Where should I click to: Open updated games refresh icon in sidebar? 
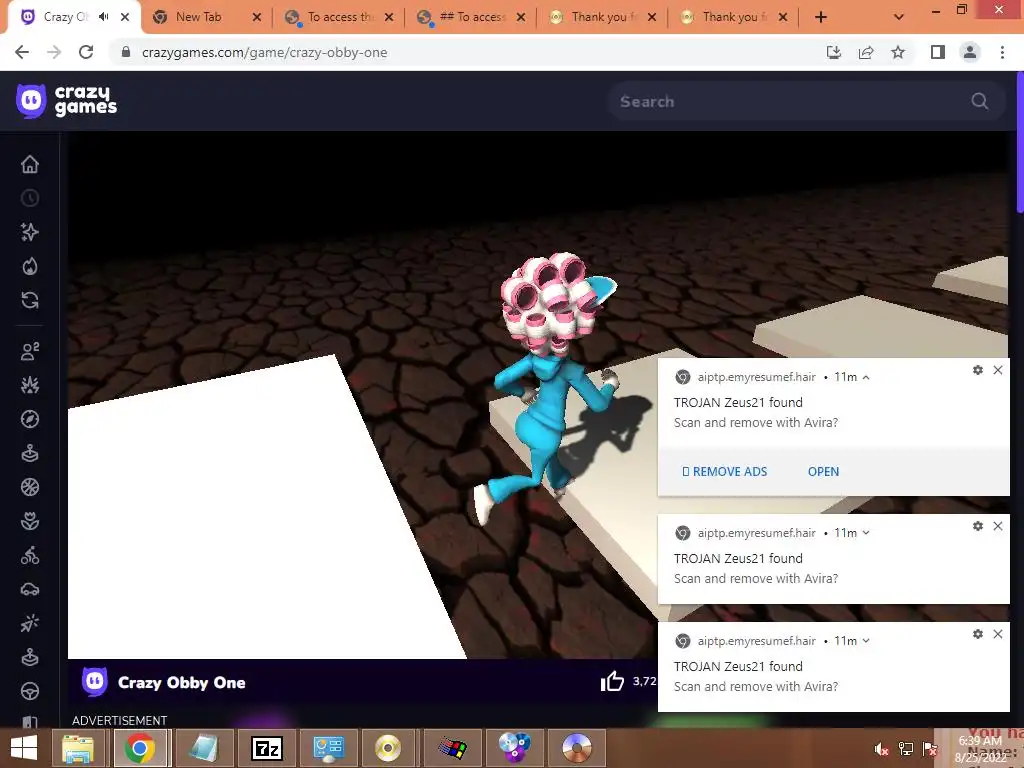point(29,300)
